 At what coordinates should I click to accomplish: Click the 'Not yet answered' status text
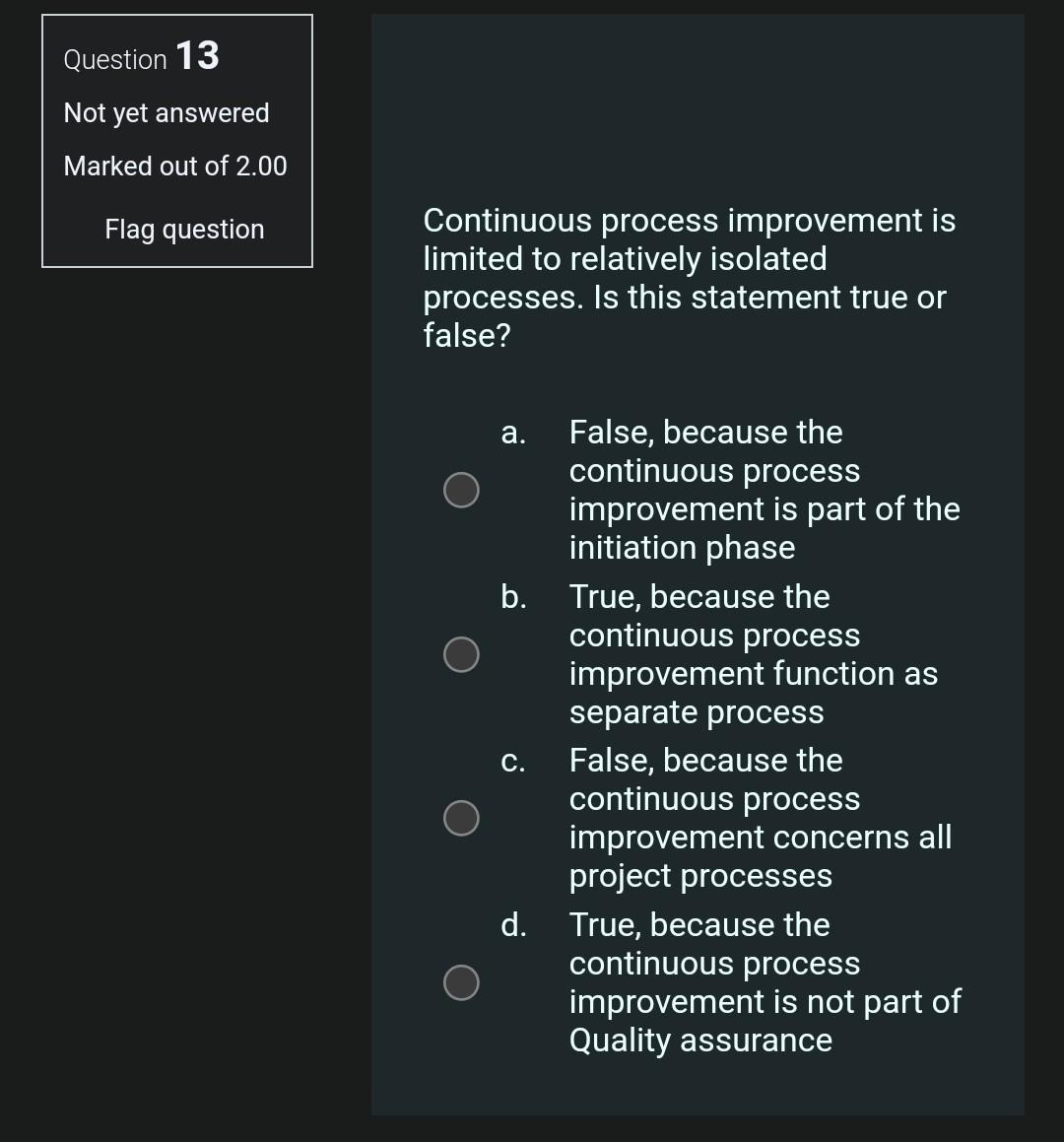(166, 113)
